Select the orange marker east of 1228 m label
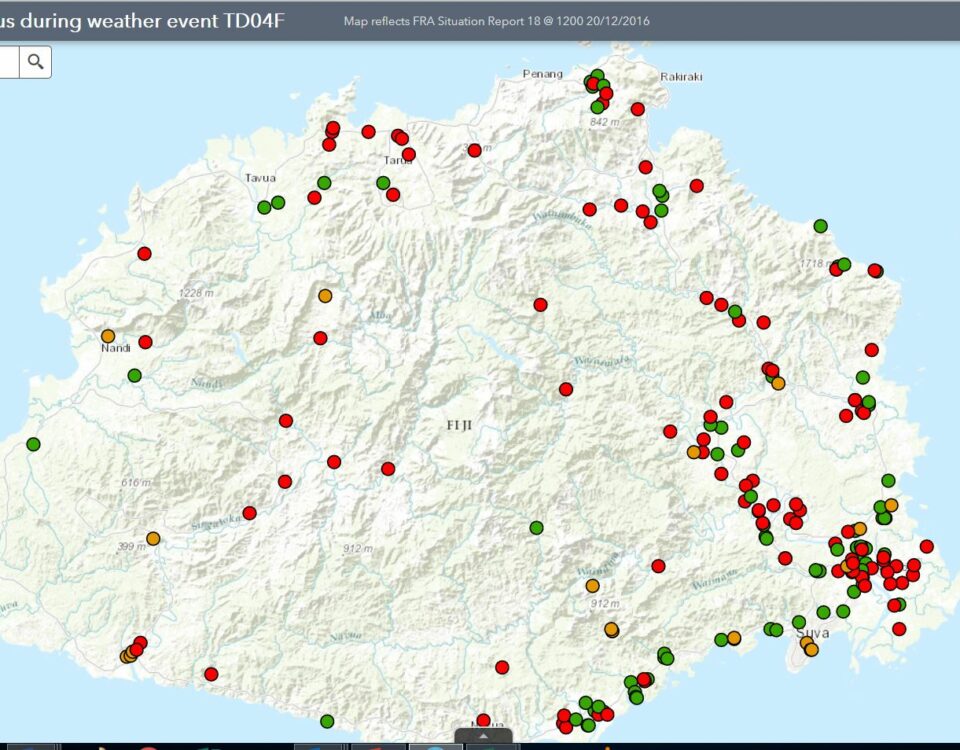The width and height of the screenshot is (960, 750). pyautogui.click(x=325, y=296)
